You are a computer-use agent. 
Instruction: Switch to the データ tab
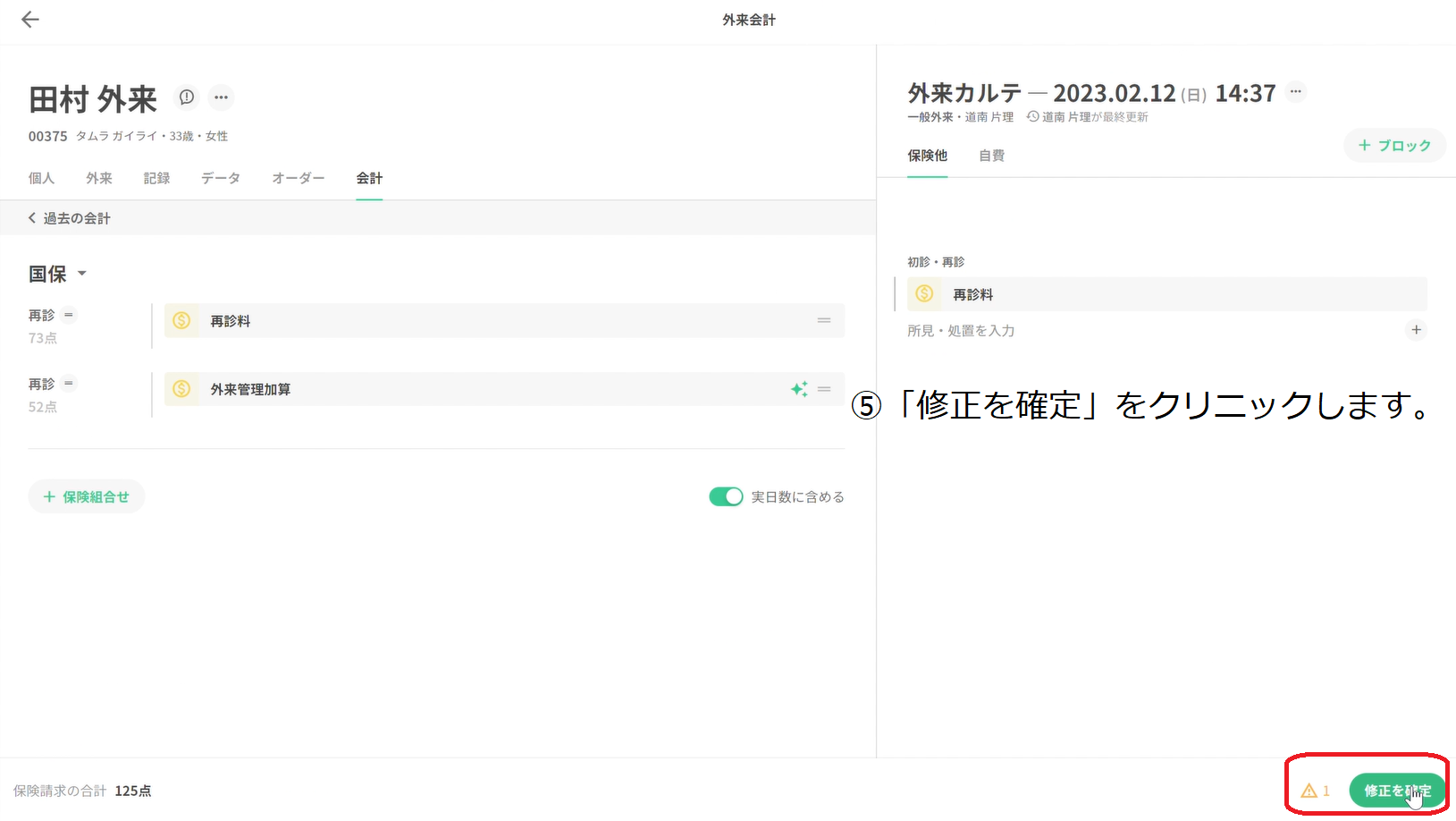coord(221,178)
